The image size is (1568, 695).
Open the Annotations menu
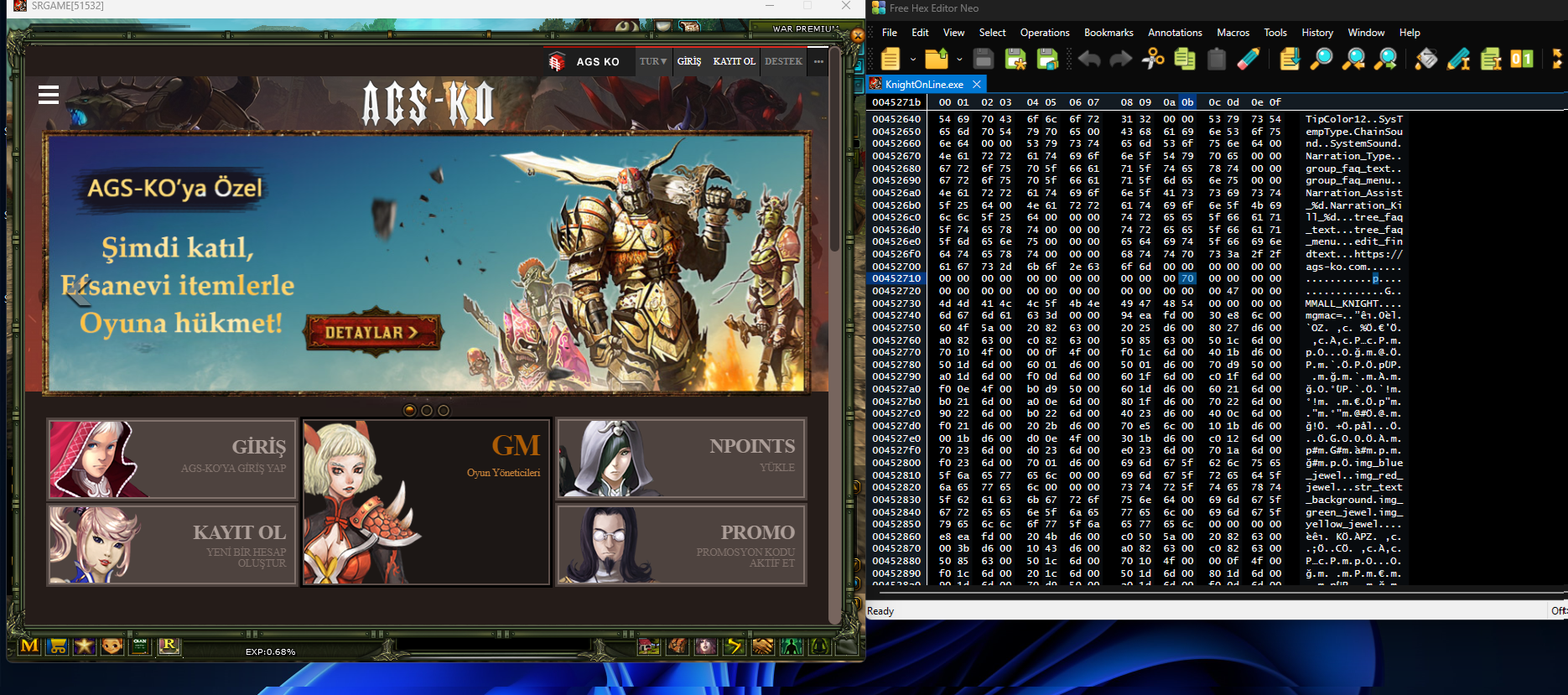(1175, 33)
